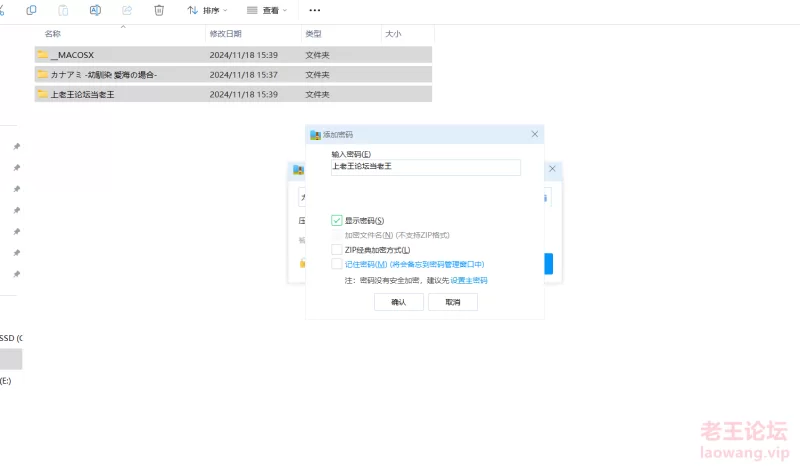Image resolution: width=800 pixels, height=466 pixels.
Task: Enable the ZIP经典加密方式 checkbox
Action: pos(337,250)
